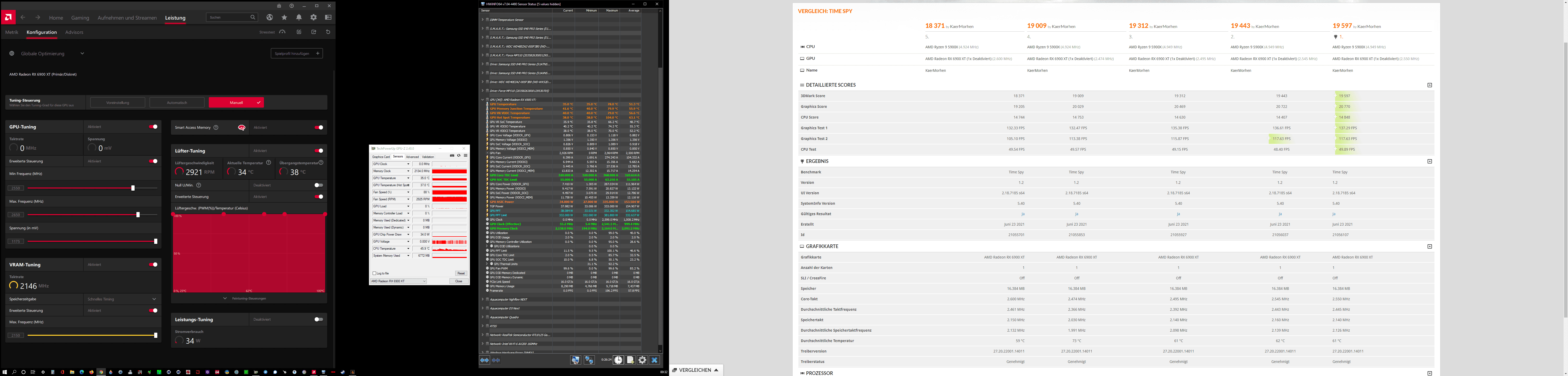Open Radeon Software settings gear
Image resolution: width=1568 pixels, height=376 pixels.
(x=314, y=18)
